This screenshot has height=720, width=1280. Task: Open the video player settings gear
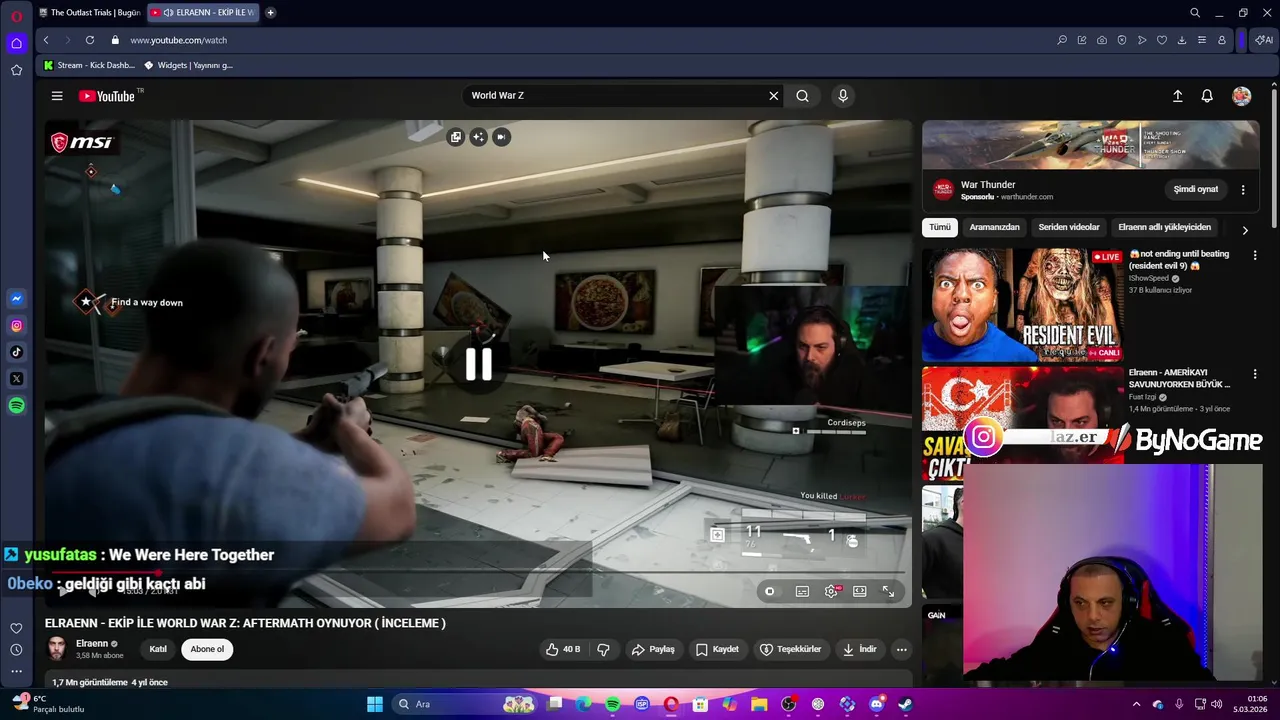tap(831, 591)
